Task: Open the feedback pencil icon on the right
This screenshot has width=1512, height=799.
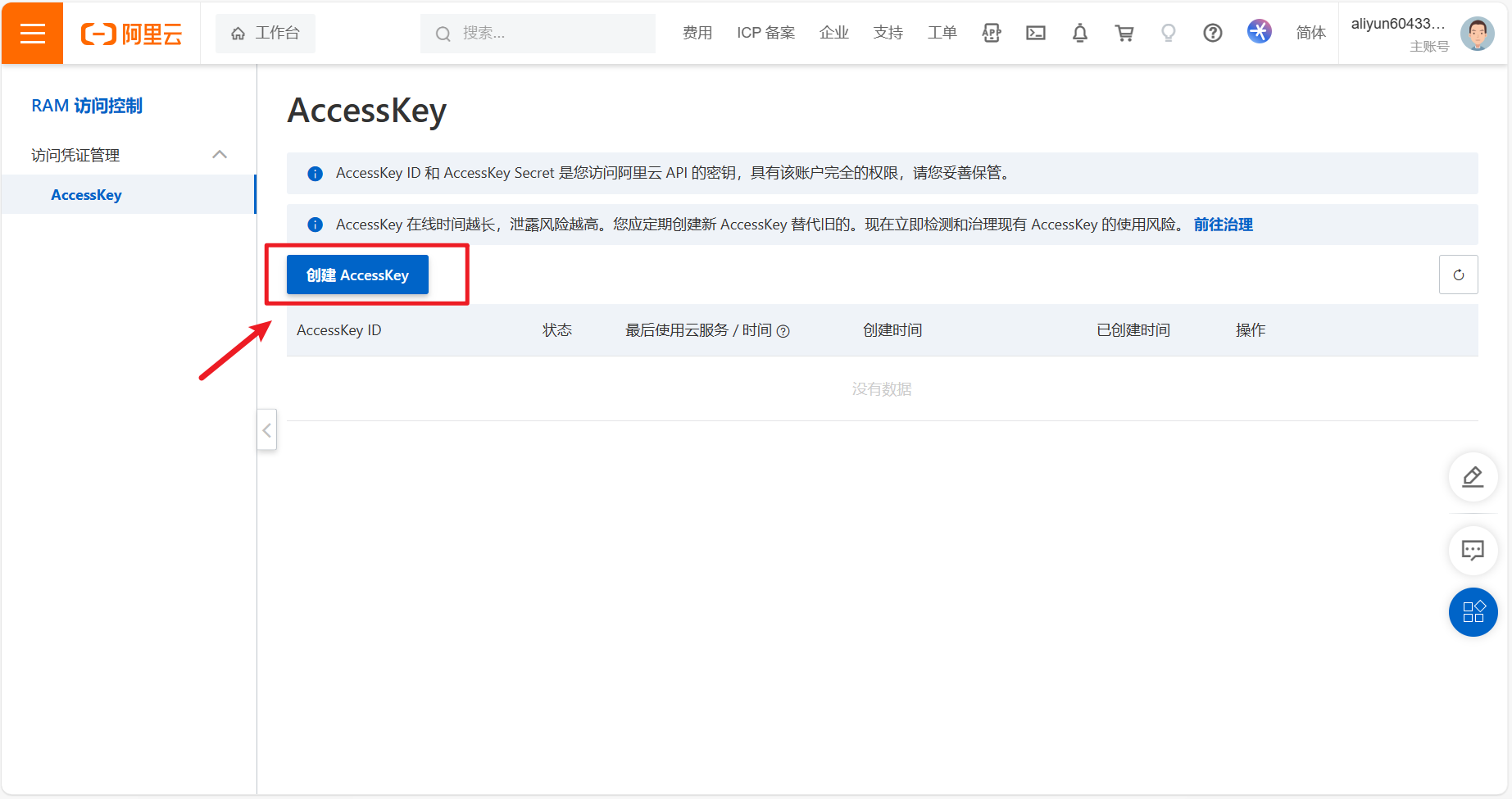Action: click(1473, 477)
